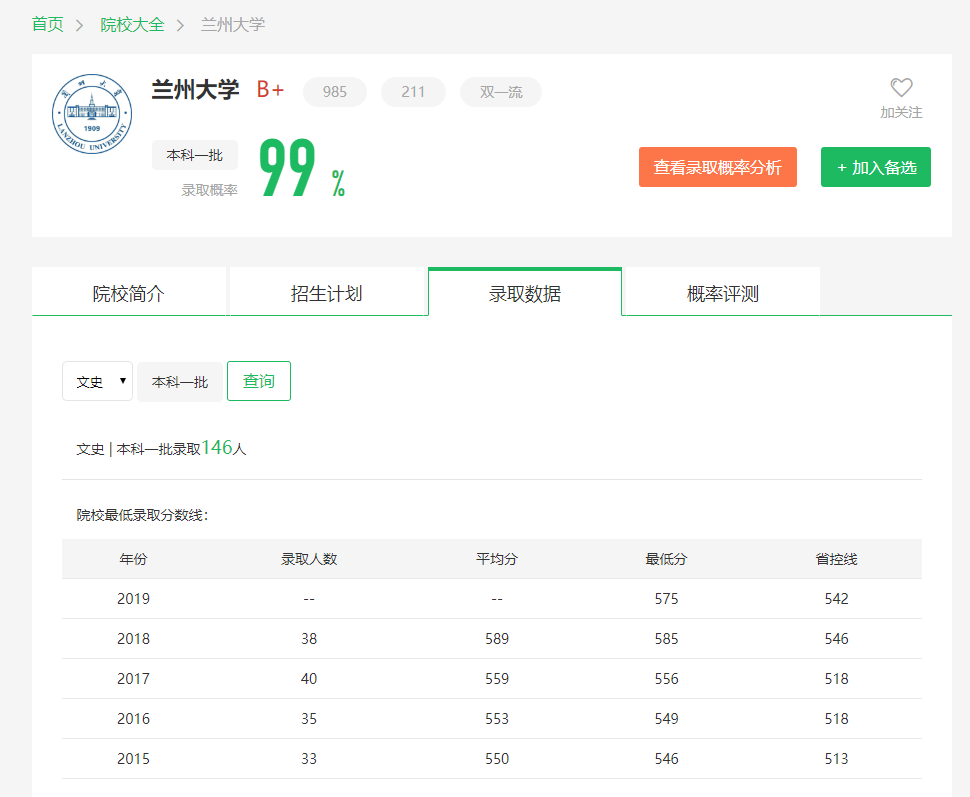Screen dimensions: 970x797
Task: Click 38 admitted count in 2018 row
Action: 309,639
